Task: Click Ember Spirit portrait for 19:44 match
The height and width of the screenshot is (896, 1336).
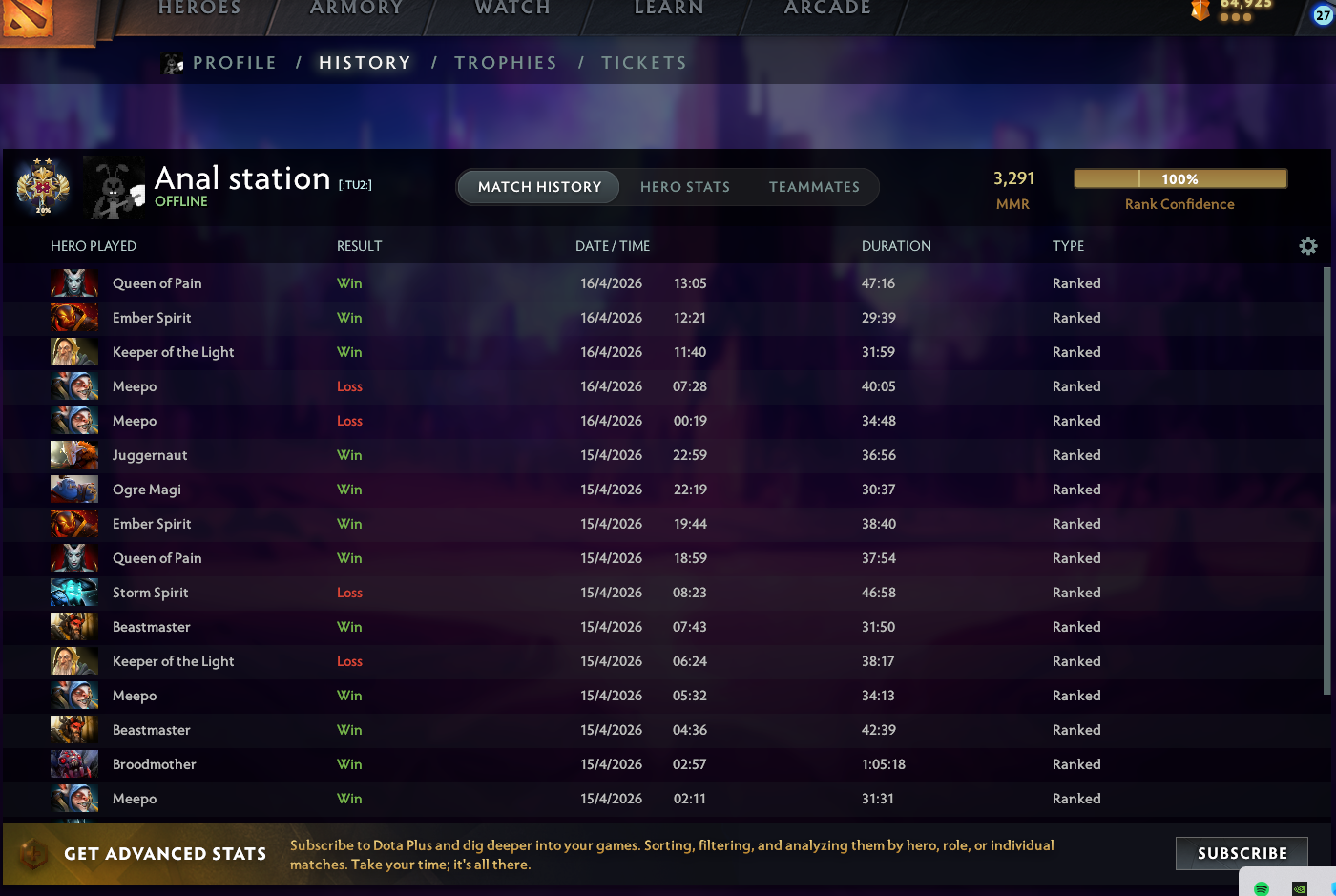Action: [x=74, y=524]
